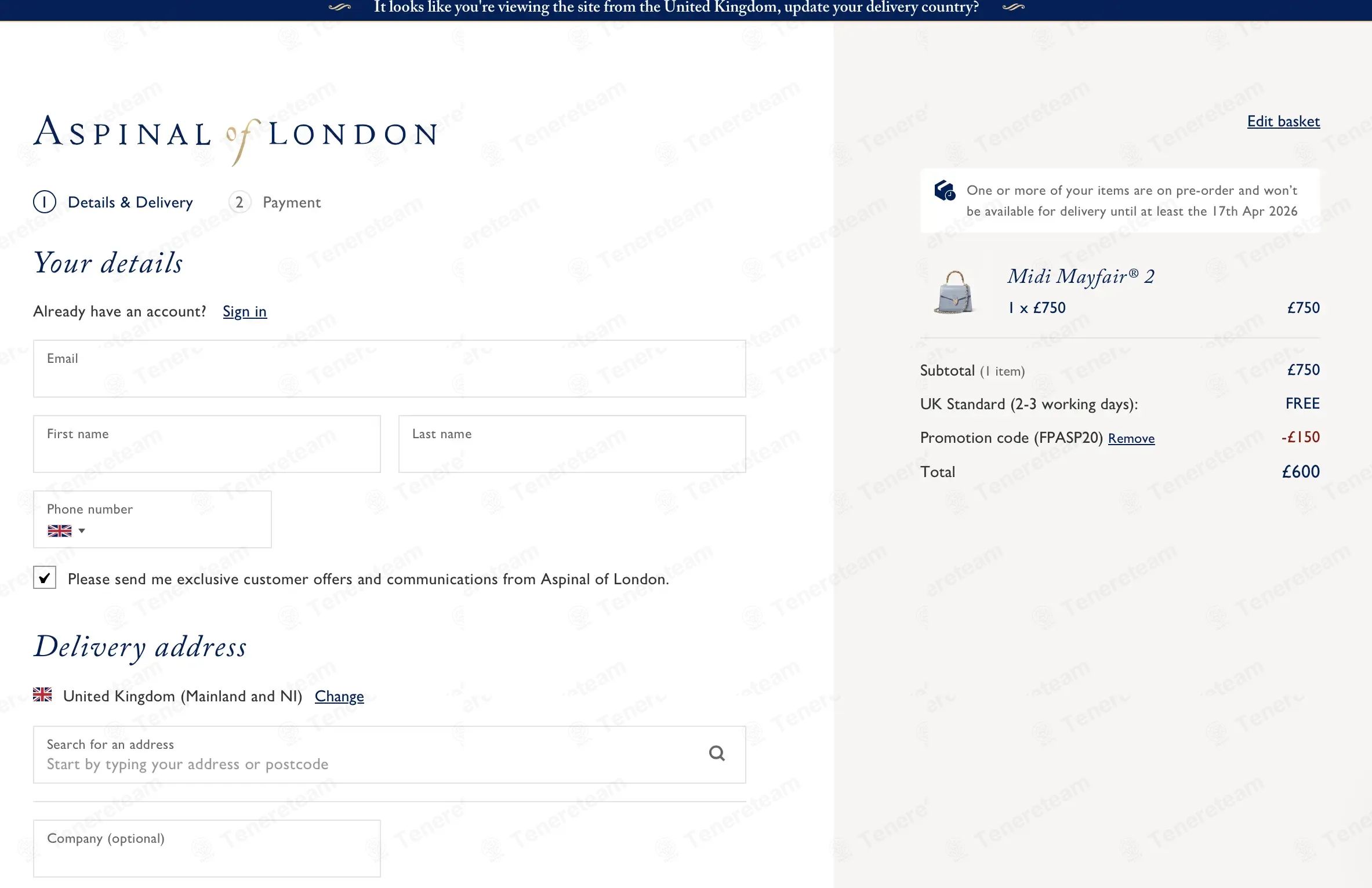Image resolution: width=1372 pixels, height=888 pixels.
Task: Click 'Already have an account?' text
Action: coord(119,312)
